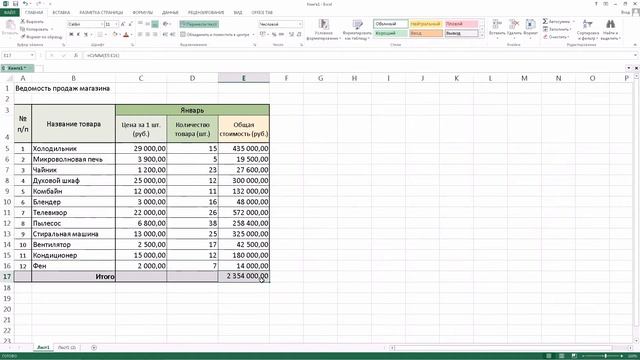The image size is (640, 360).
Task: Switch to ВСТАВКА ribbon tab
Action: pyautogui.click(x=61, y=12)
